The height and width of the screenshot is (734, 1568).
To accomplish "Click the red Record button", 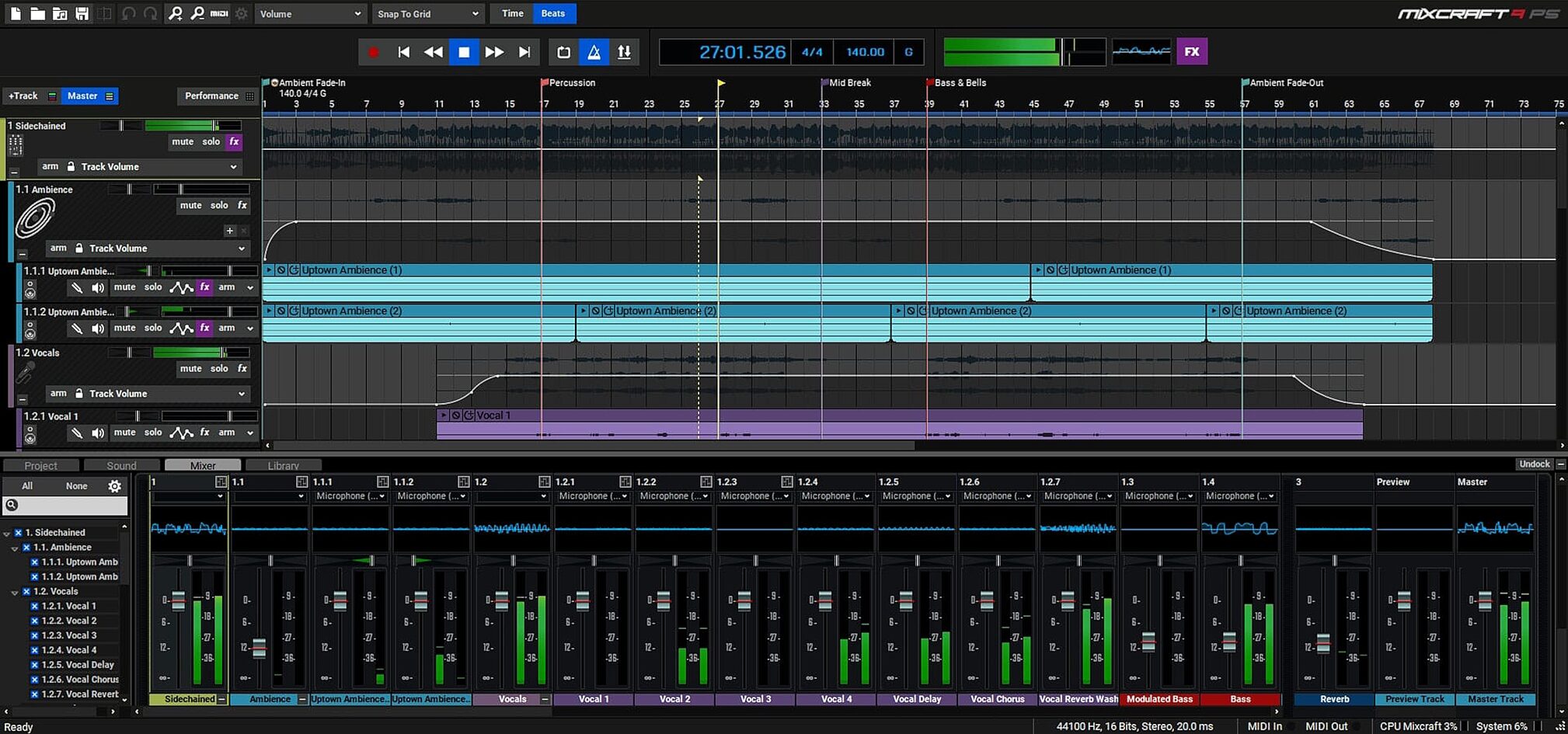I will pyautogui.click(x=373, y=52).
